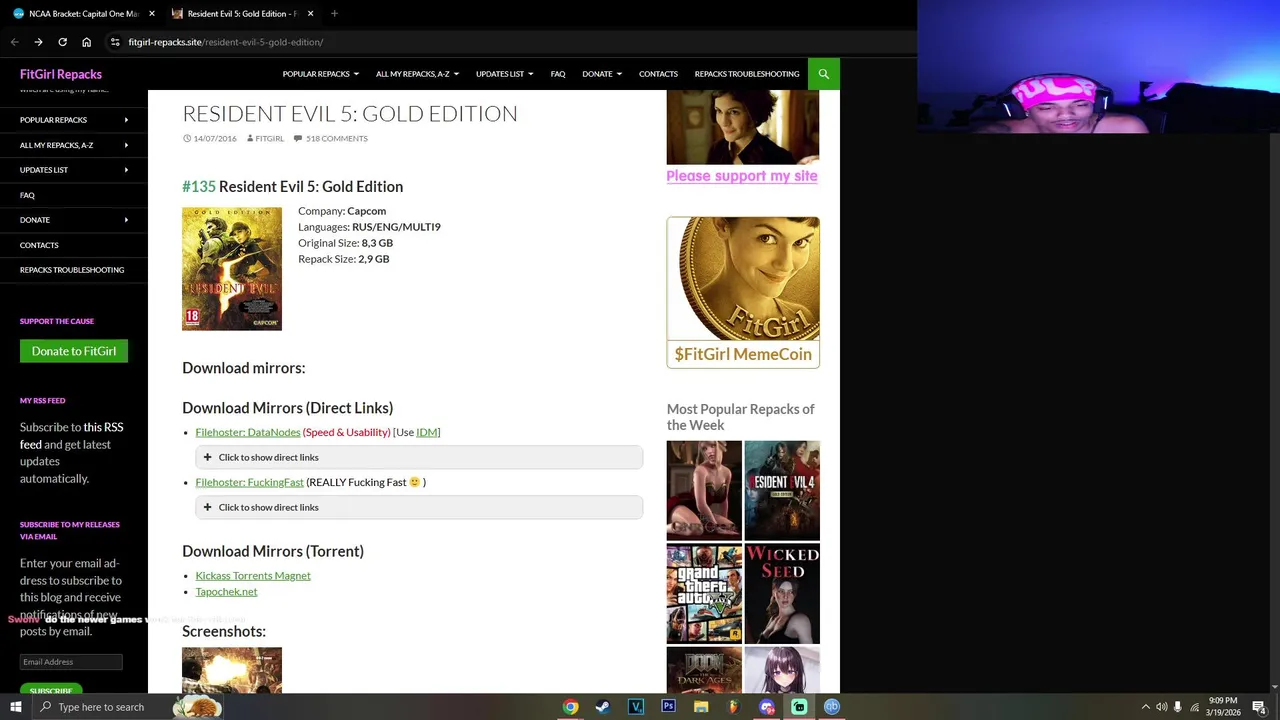
Task: Click the browser forward arrow
Action: (x=38, y=42)
